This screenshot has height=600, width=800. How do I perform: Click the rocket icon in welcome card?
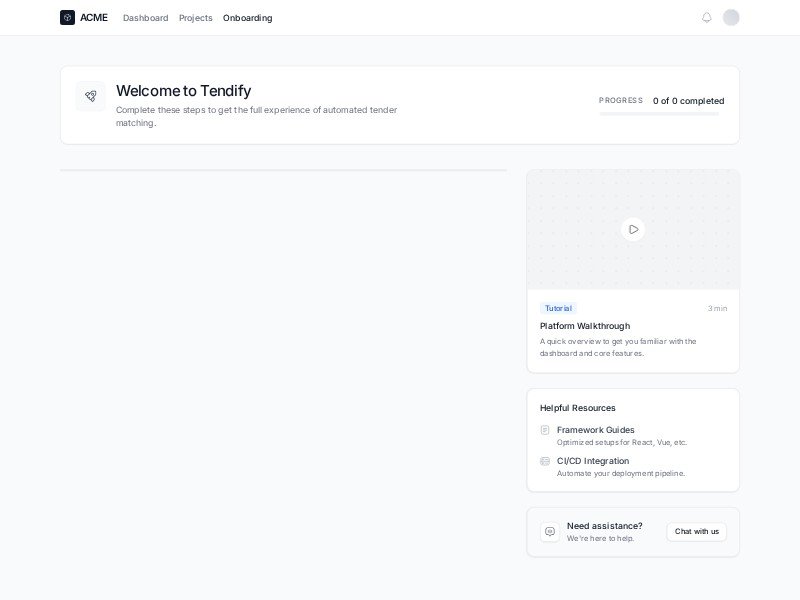[90, 96]
